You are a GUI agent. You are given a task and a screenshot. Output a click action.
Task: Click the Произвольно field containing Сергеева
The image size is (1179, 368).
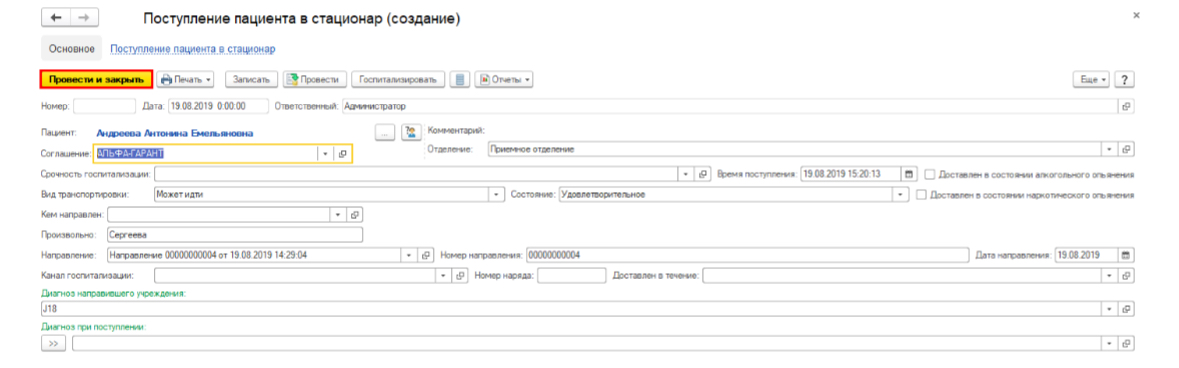click(x=235, y=235)
